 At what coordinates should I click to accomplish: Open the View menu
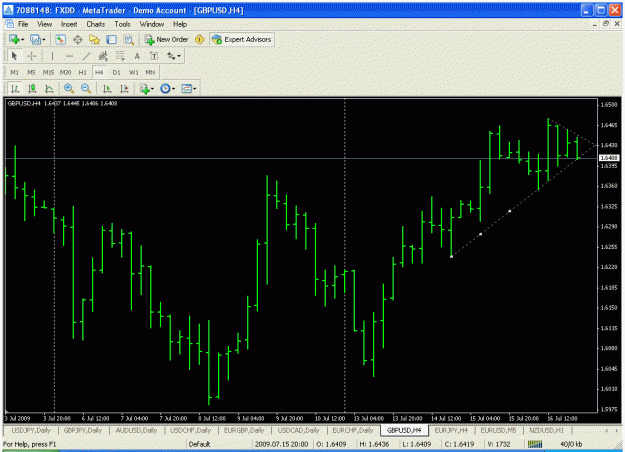45,24
